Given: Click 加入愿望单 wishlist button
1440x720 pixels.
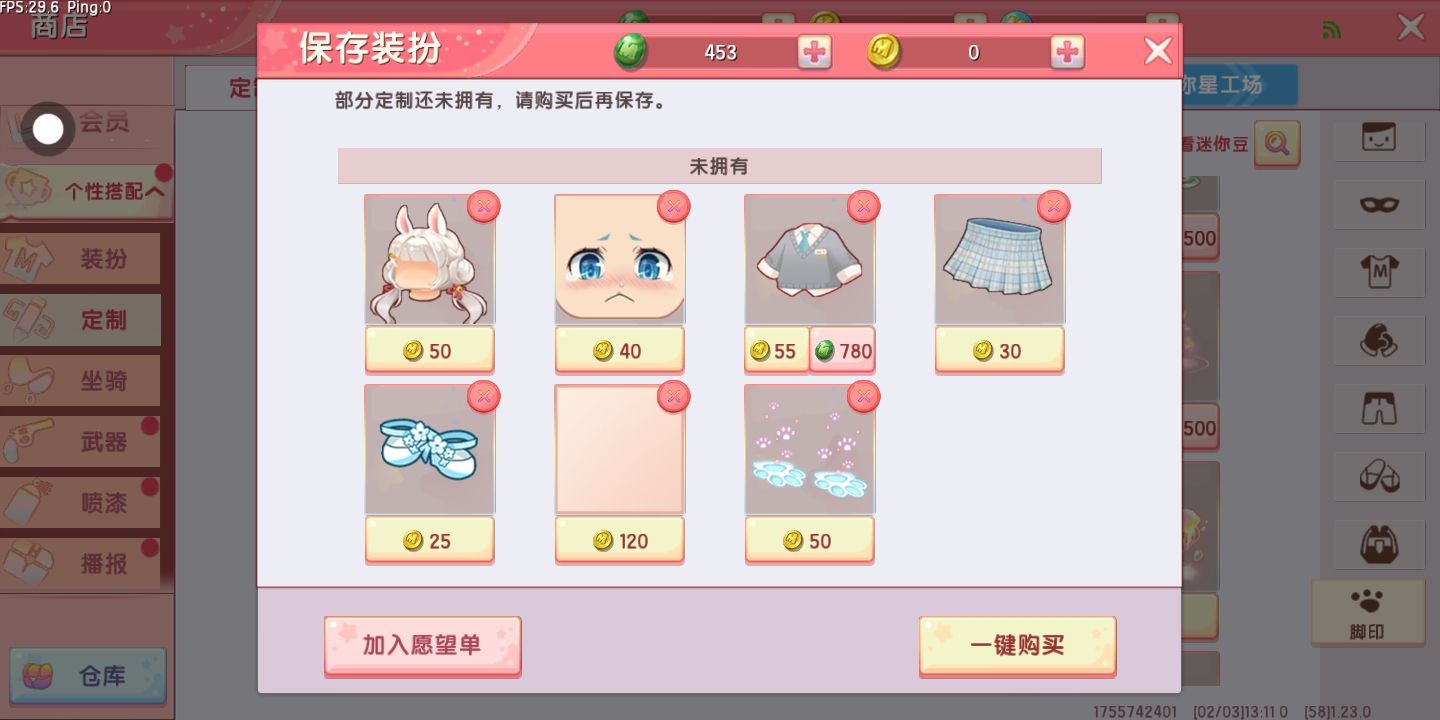Looking at the screenshot, I should pyautogui.click(x=422, y=646).
